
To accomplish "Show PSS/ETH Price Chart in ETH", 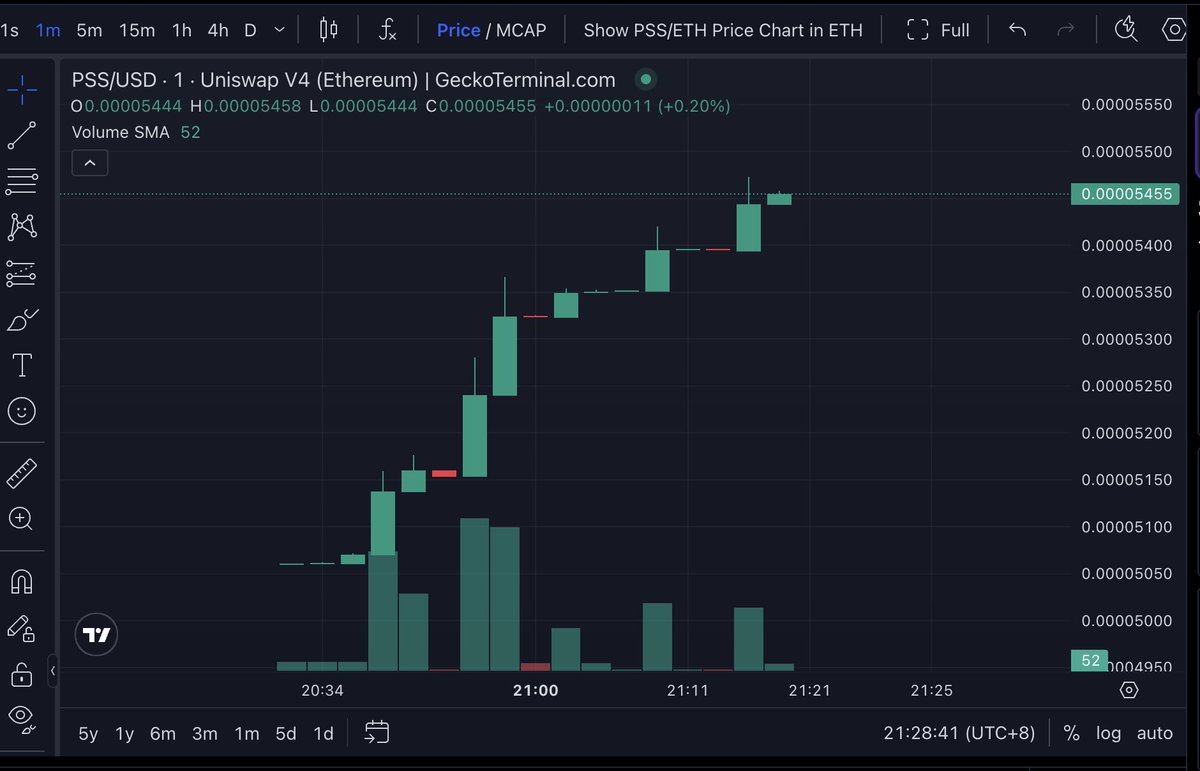I will pyautogui.click(x=723, y=30).
